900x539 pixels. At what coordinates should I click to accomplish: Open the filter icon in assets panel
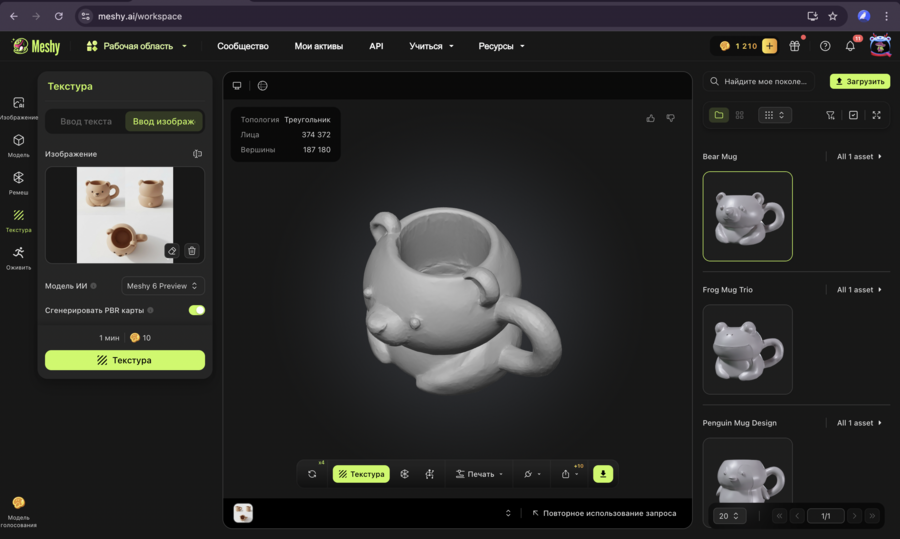pos(830,115)
